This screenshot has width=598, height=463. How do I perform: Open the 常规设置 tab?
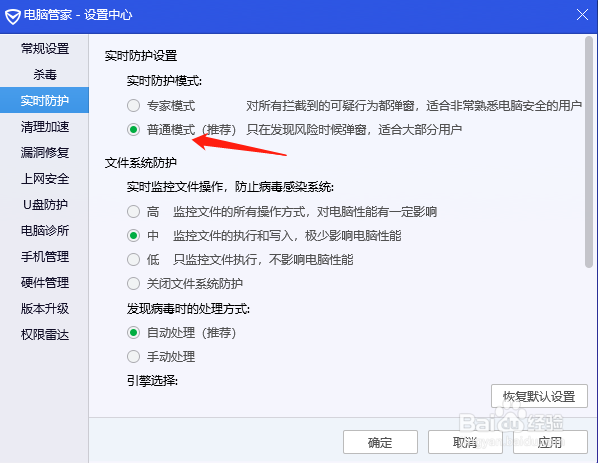point(45,48)
